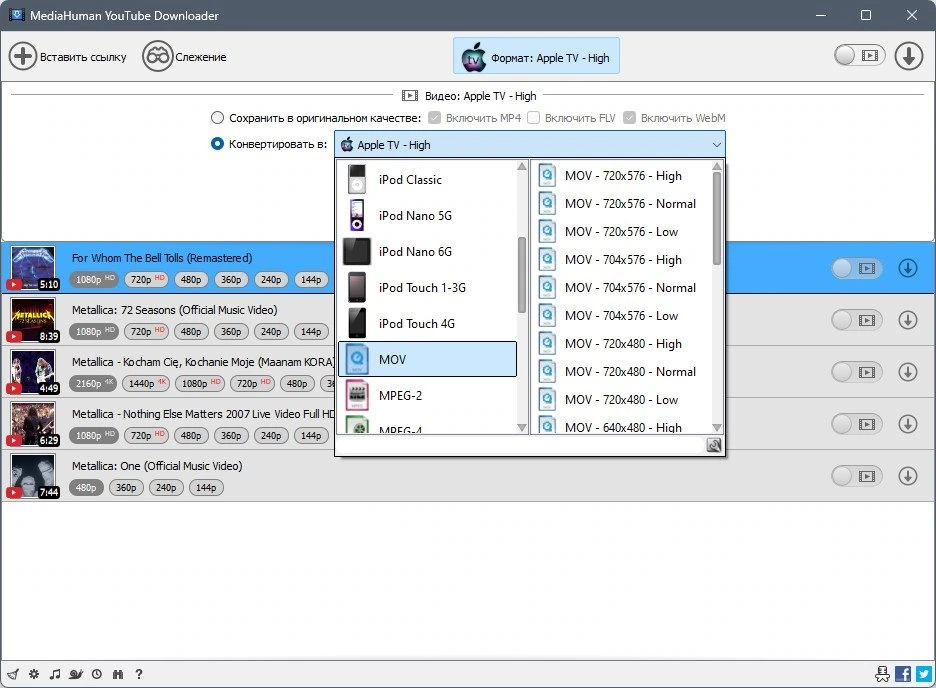The image size is (936, 688).
Task: Download For Whom The Bell Tolls via arrow icon
Action: (x=907, y=268)
